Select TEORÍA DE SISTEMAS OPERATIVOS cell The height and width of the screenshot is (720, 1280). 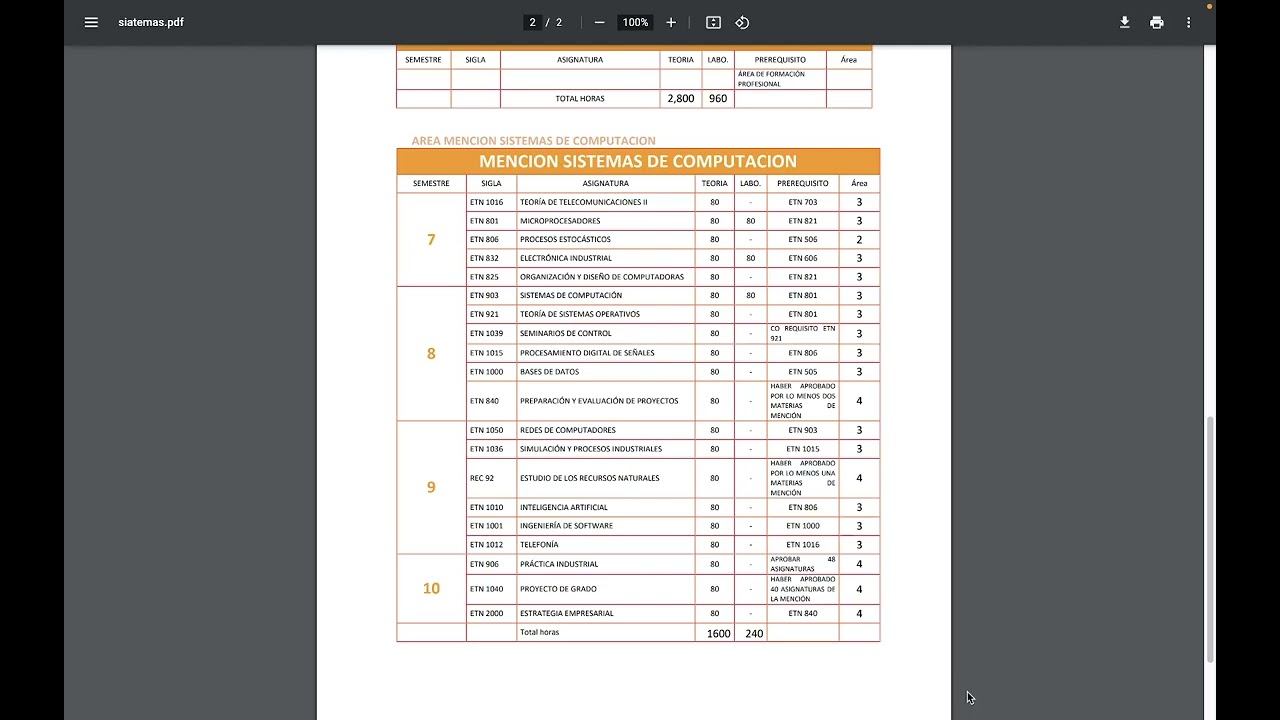click(605, 314)
